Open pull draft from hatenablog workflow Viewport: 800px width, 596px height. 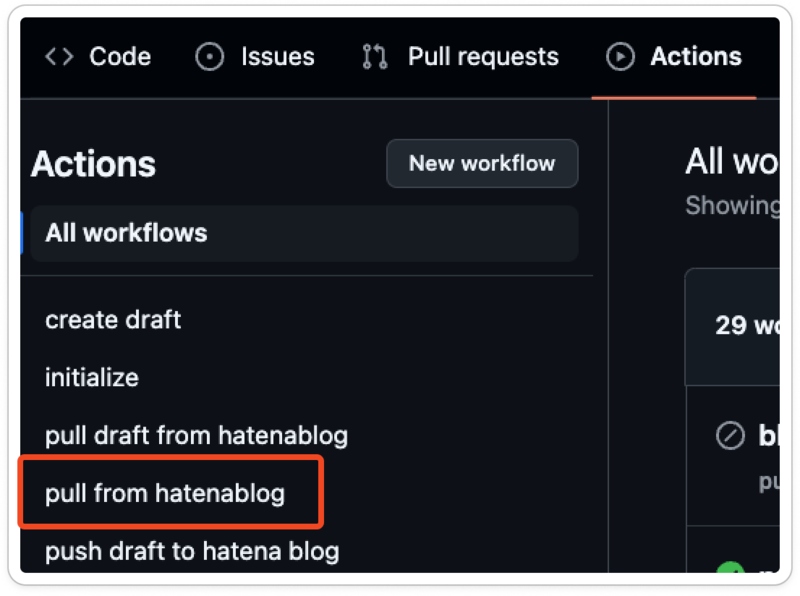coord(196,436)
